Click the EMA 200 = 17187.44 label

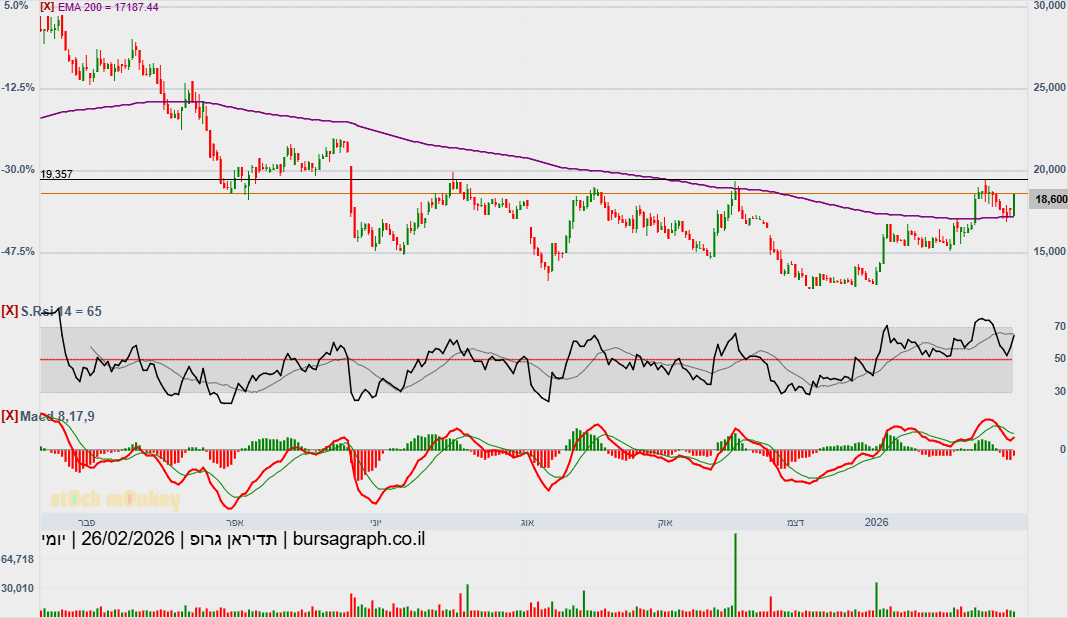108,7
